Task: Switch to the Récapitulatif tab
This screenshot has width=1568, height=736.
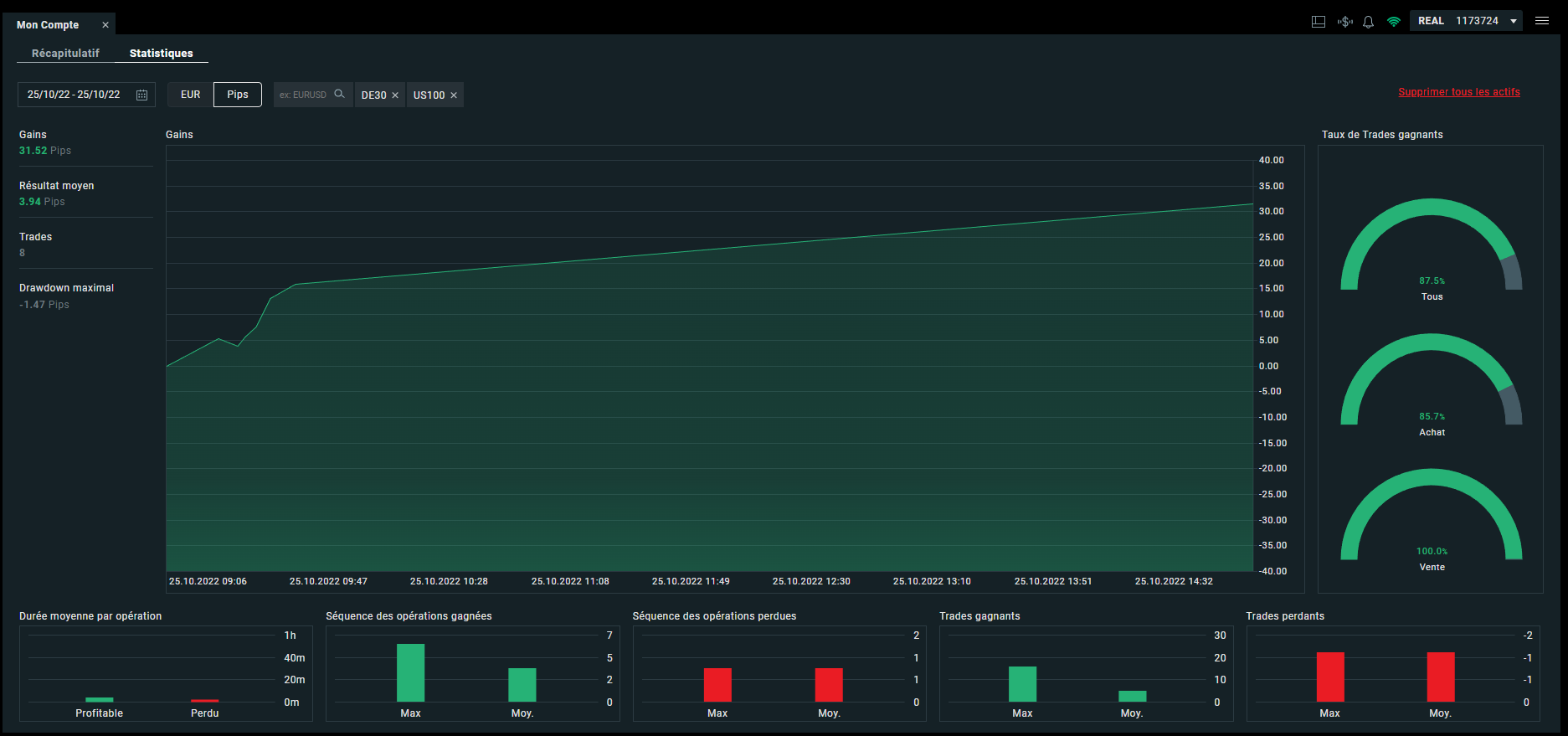Action: (x=65, y=53)
